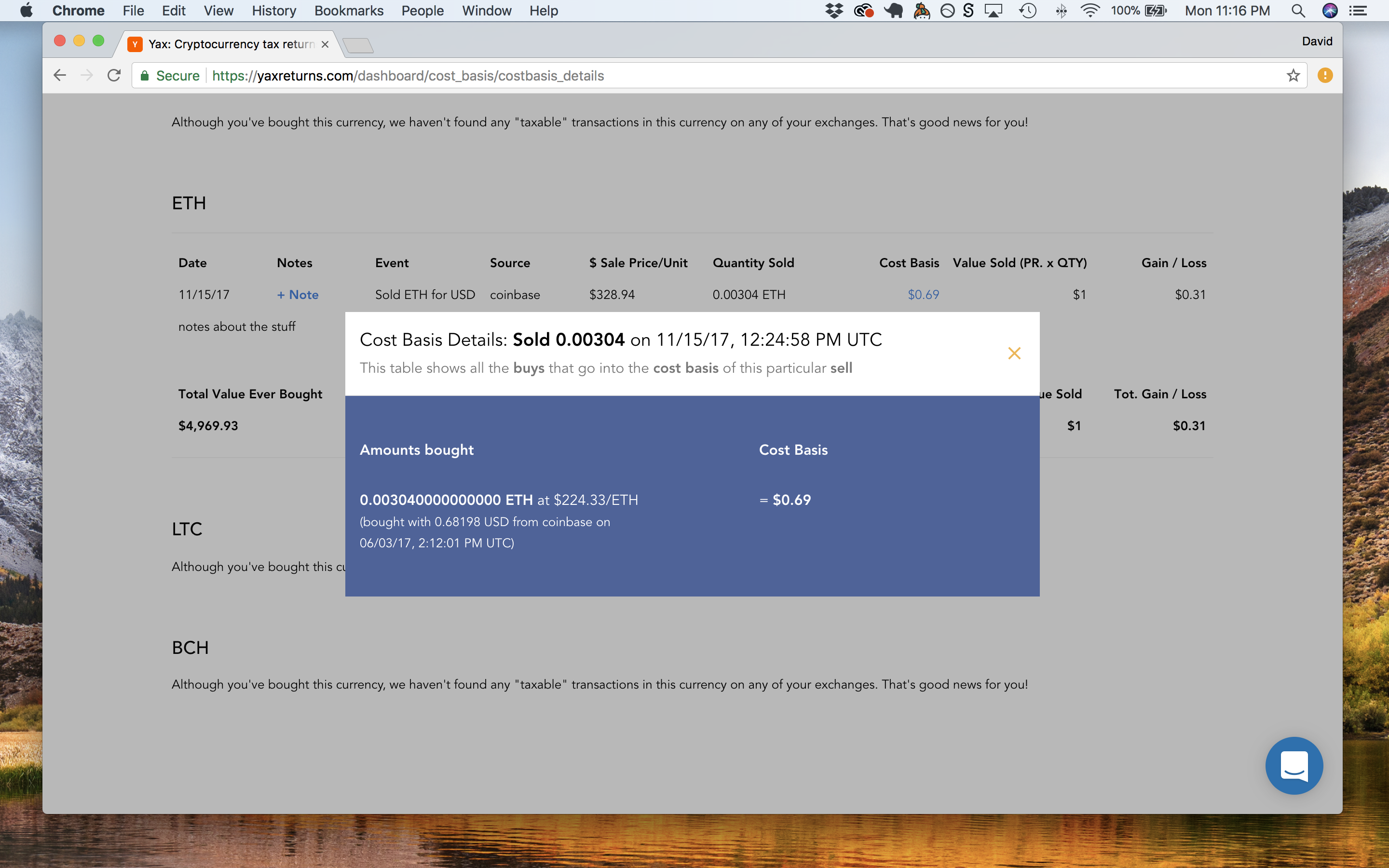Click the + Note link

(297, 295)
